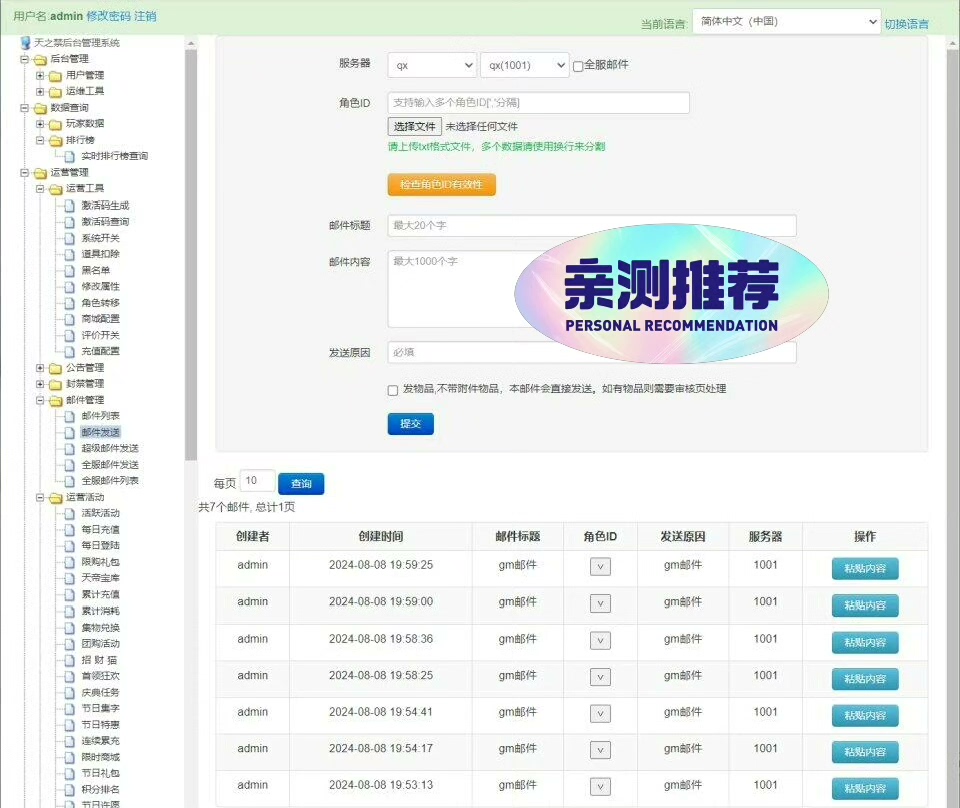Collapse the 运营活动 tree folder
The width and height of the screenshot is (960, 808).
click(40, 497)
